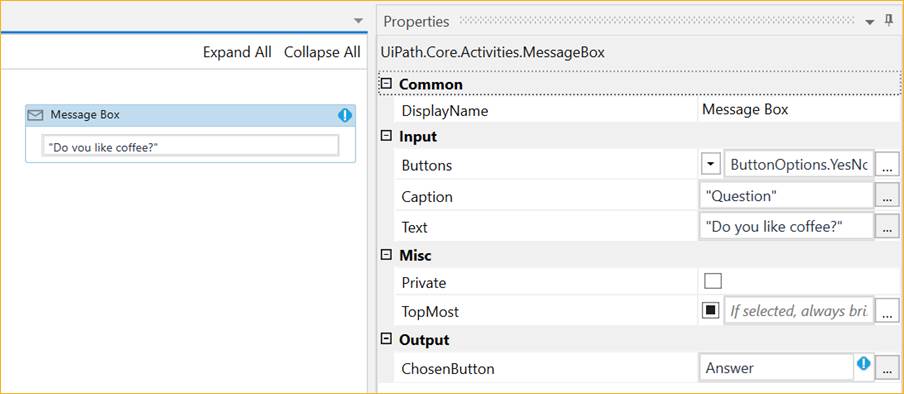
Task: Open the Buttons options dropdown arrow
Action: (711, 165)
